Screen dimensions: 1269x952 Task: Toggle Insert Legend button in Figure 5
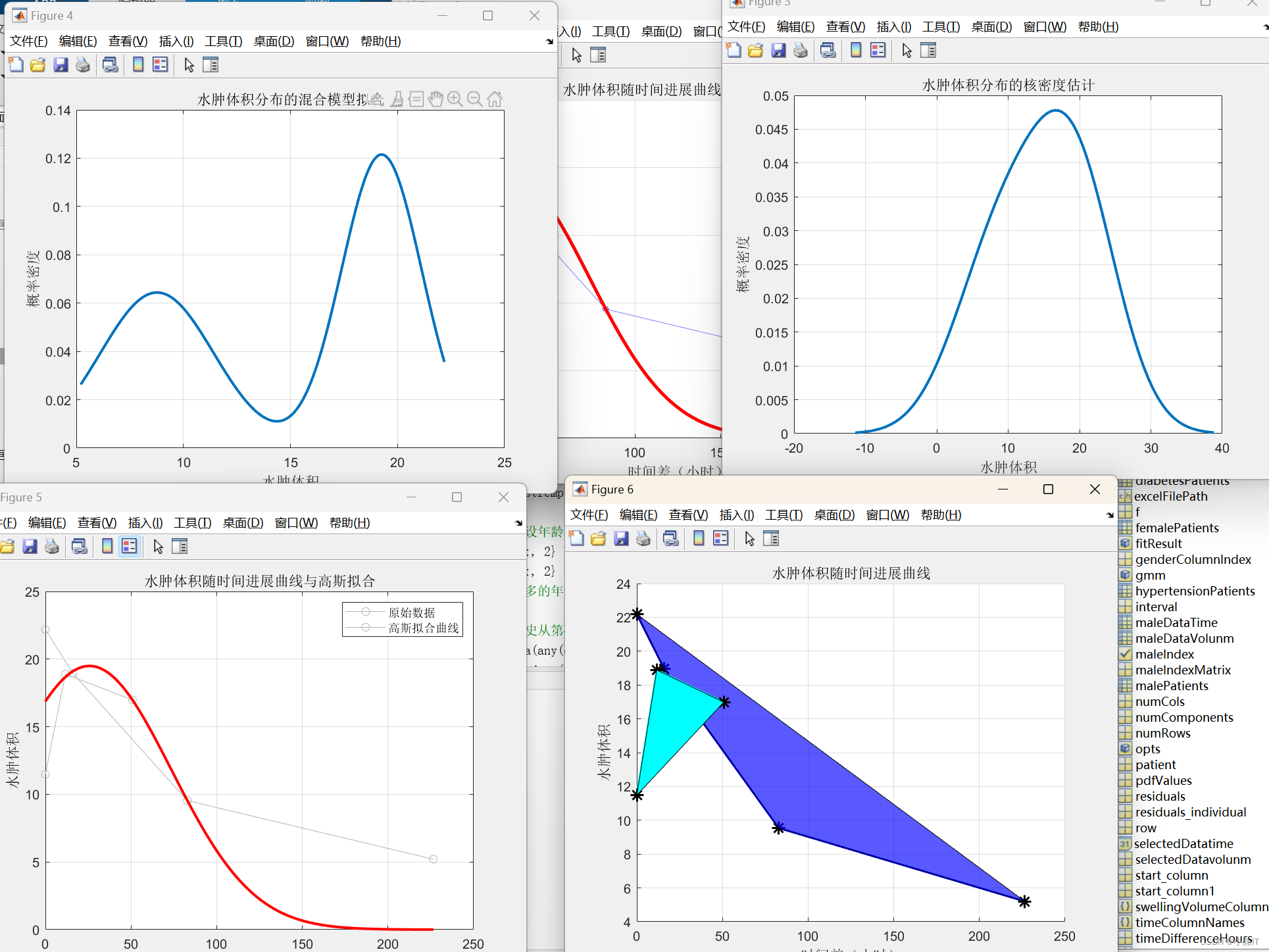tap(130, 546)
